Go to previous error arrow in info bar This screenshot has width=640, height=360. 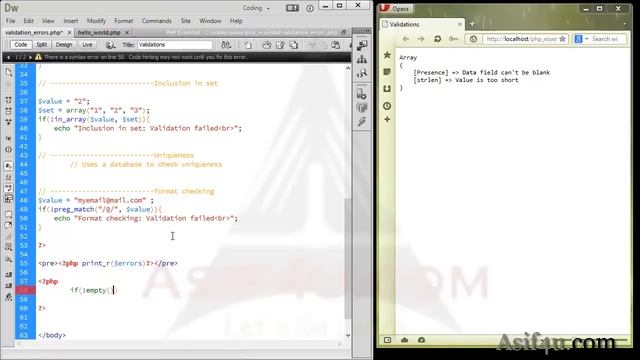8,57
